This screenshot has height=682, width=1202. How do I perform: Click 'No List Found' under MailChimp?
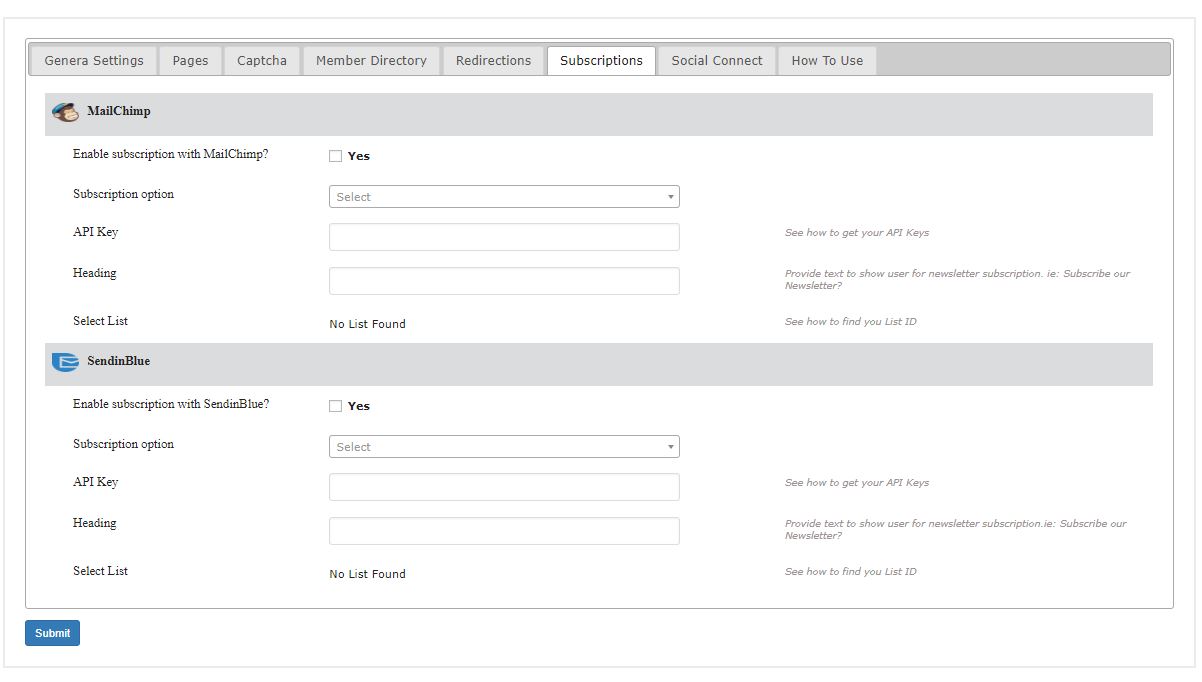pos(367,324)
